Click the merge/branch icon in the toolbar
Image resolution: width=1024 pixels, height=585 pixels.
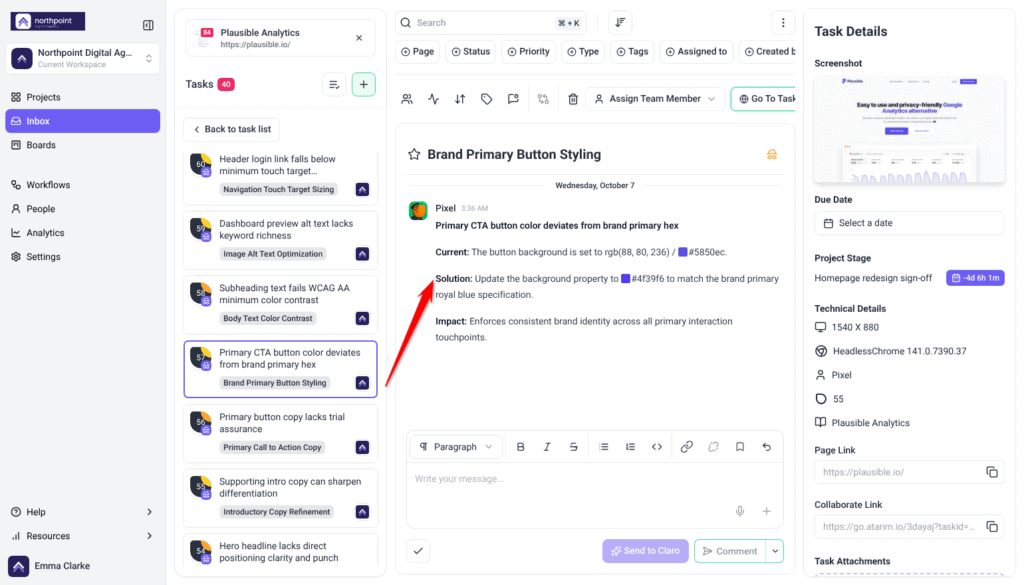click(x=543, y=99)
